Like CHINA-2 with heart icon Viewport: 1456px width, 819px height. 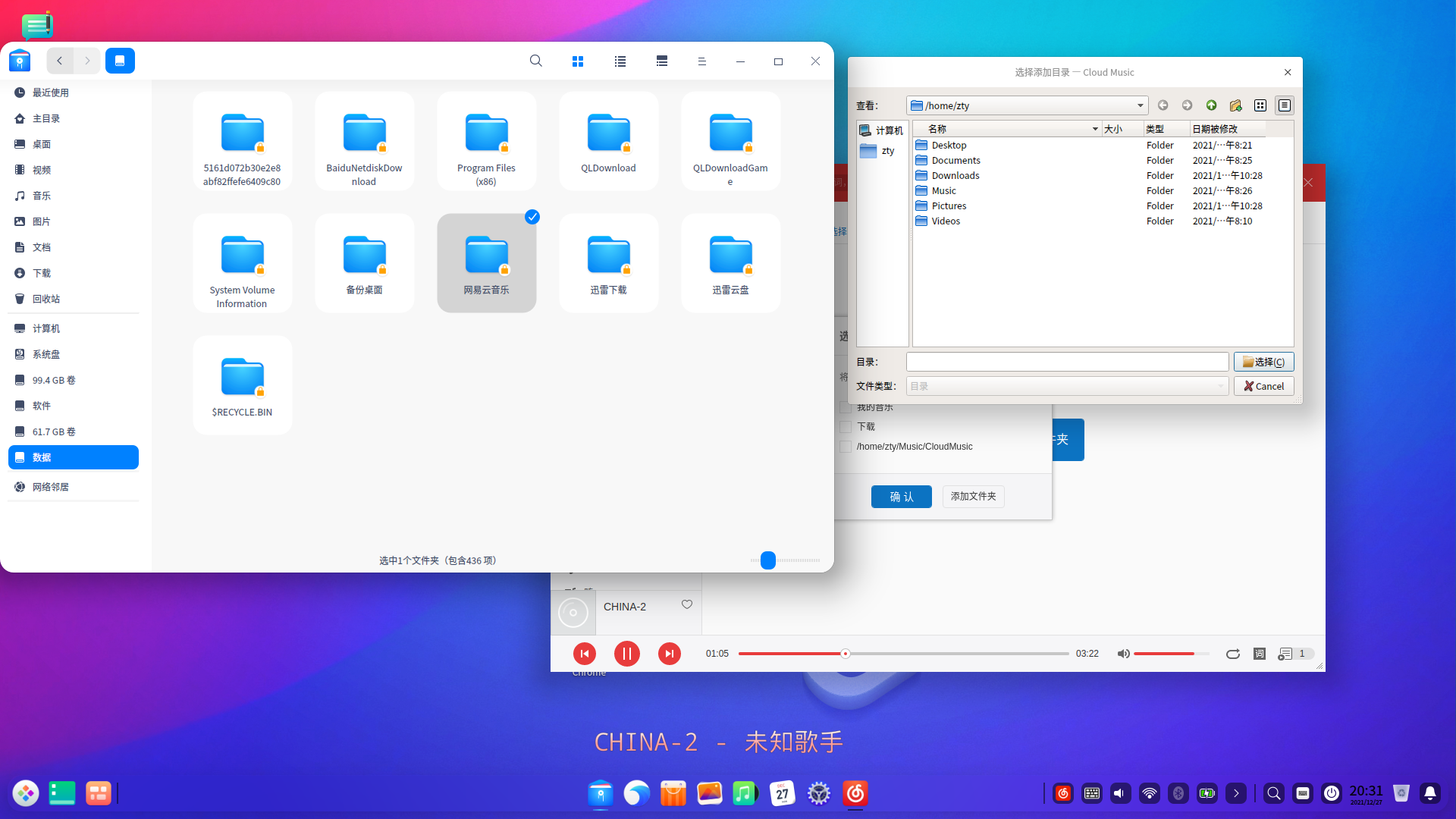(687, 604)
